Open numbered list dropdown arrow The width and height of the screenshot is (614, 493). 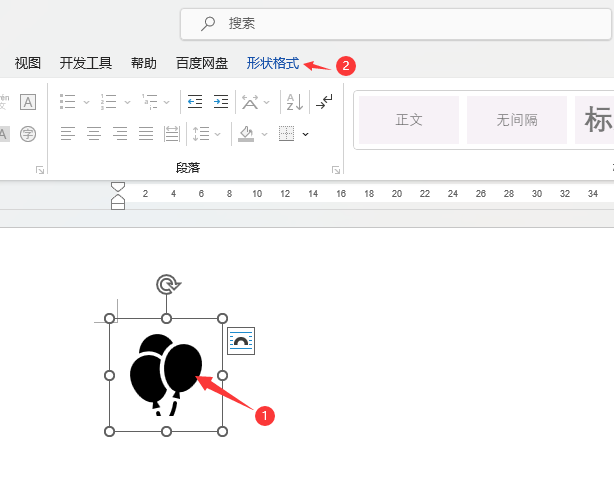pyautogui.click(x=127, y=102)
